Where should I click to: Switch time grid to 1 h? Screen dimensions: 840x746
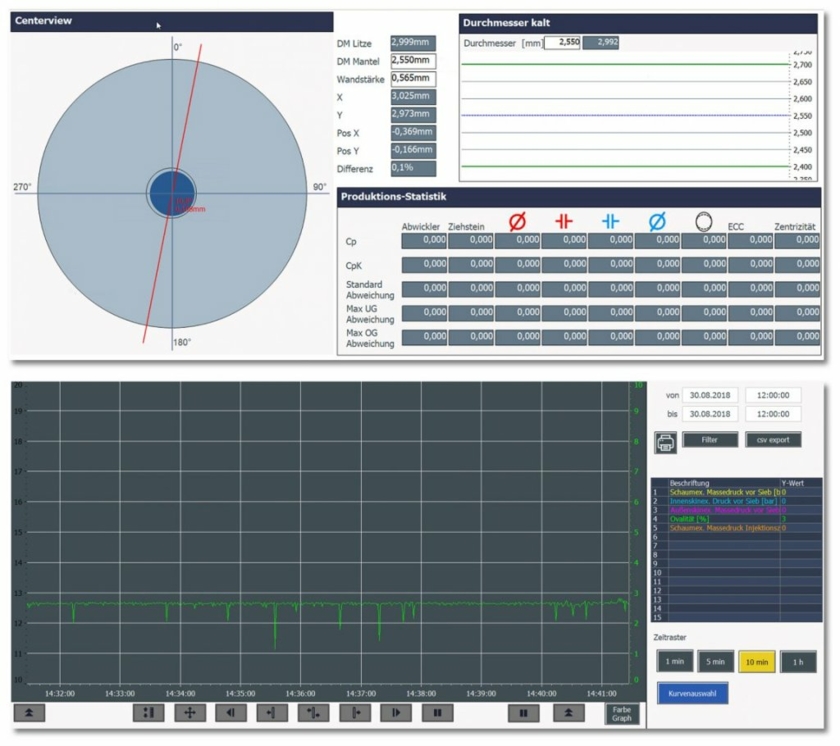[798, 661]
